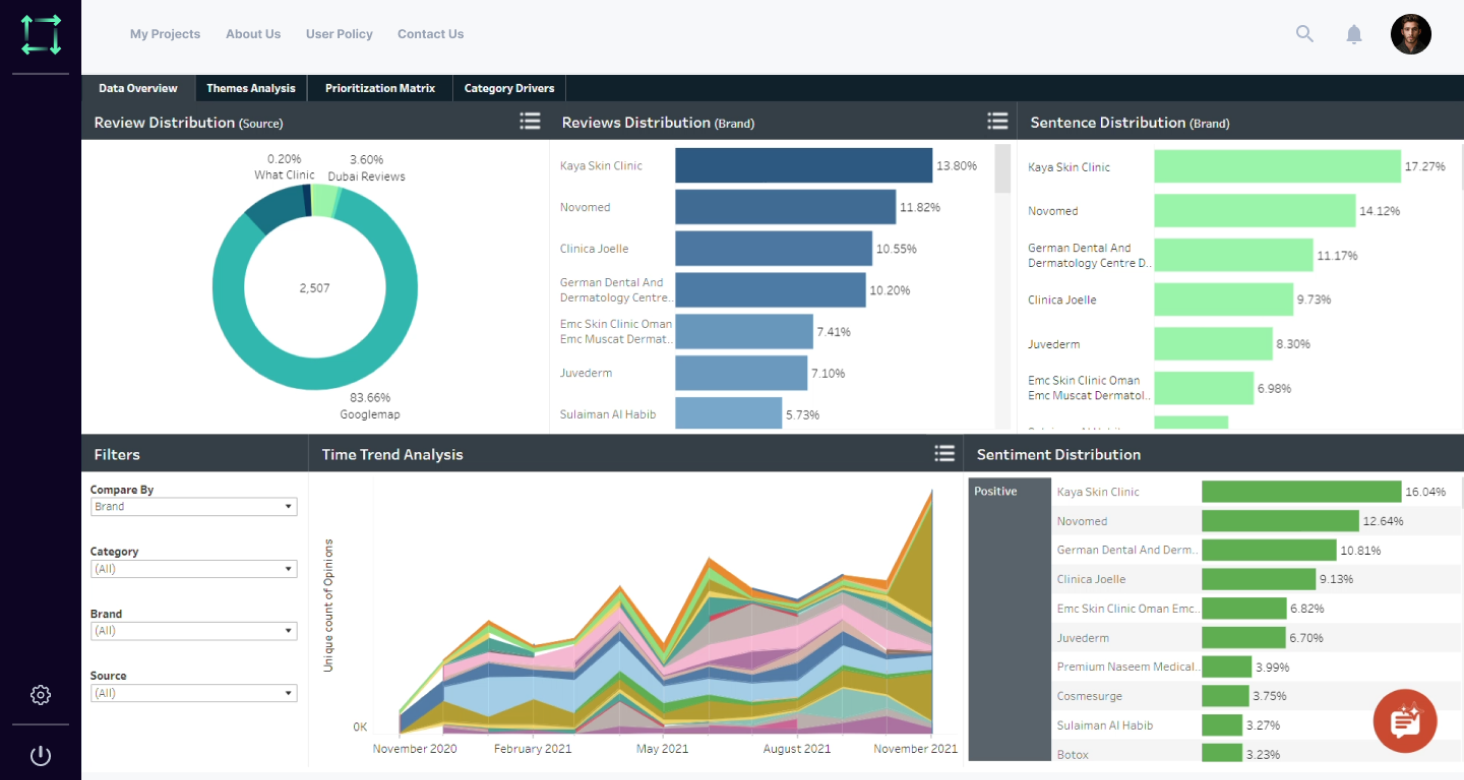Select German Dental bar at 10.20%

[x=770, y=290]
